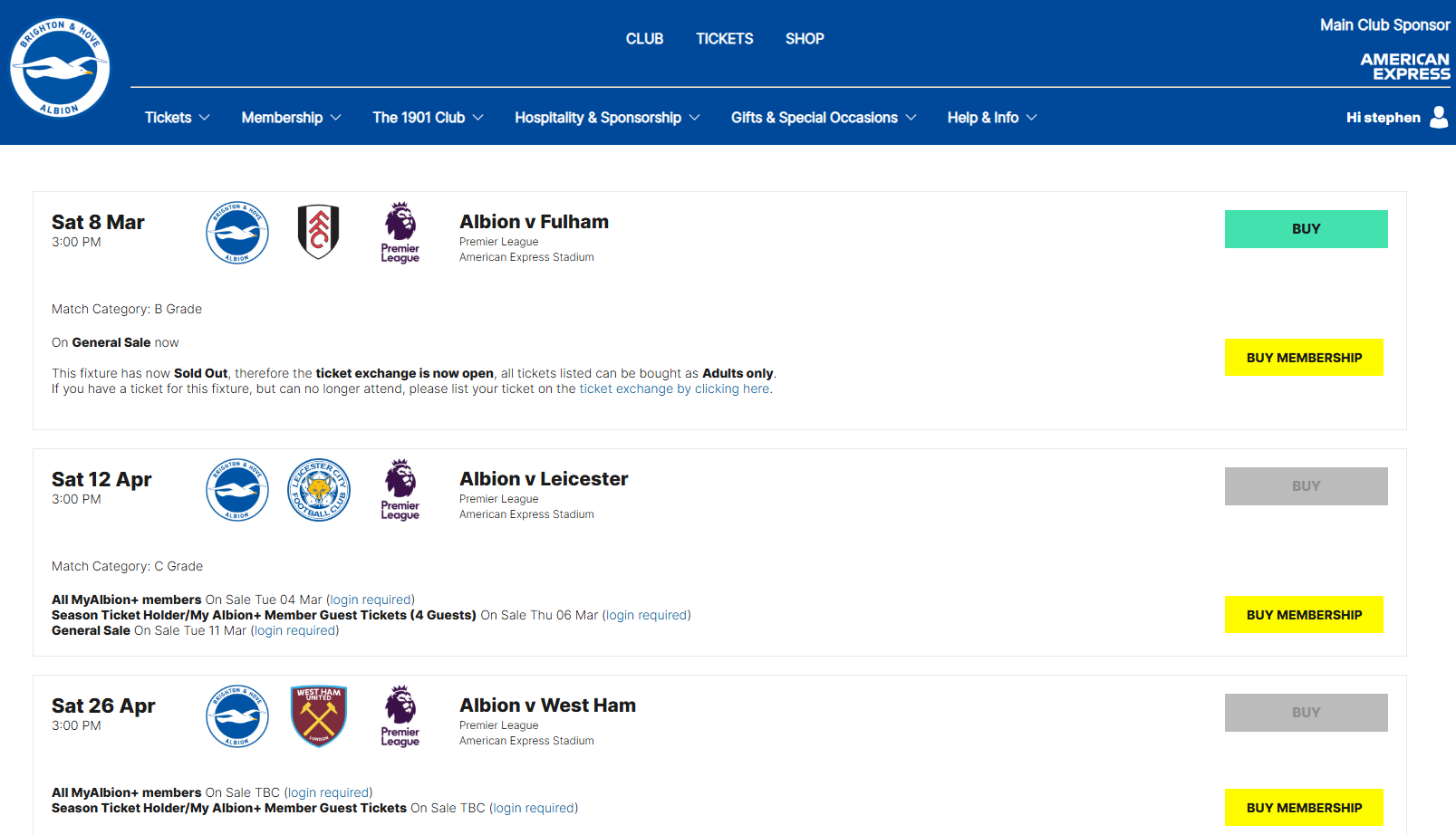Screen dimensions: 1456x835
Task: Click the Leicester City club crest
Action: [319, 490]
